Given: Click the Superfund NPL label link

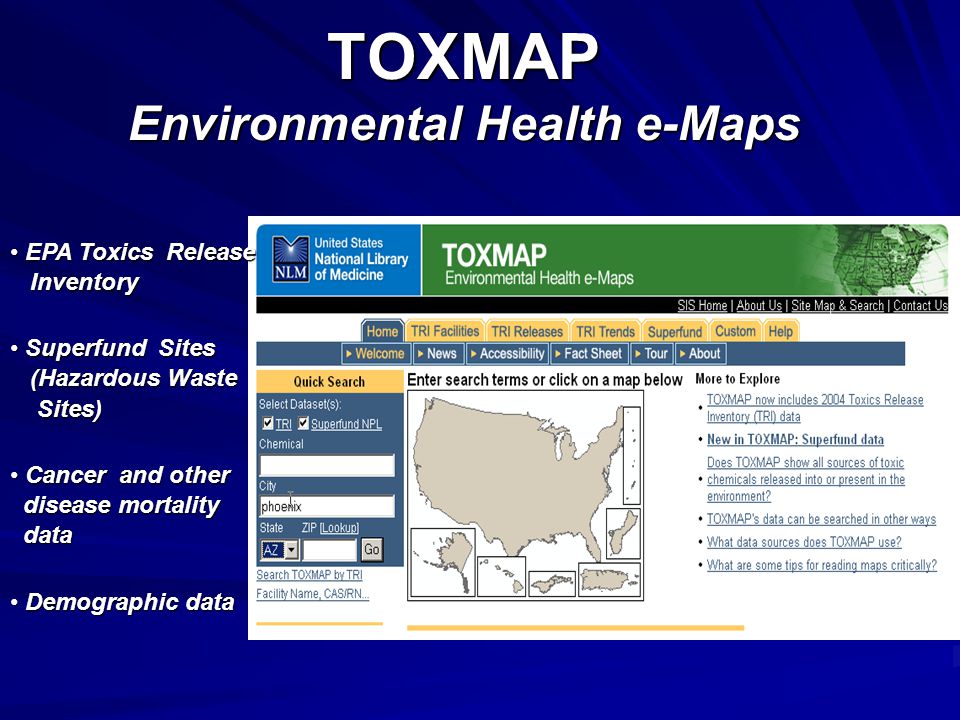Looking at the screenshot, I should tap(346, 424).
